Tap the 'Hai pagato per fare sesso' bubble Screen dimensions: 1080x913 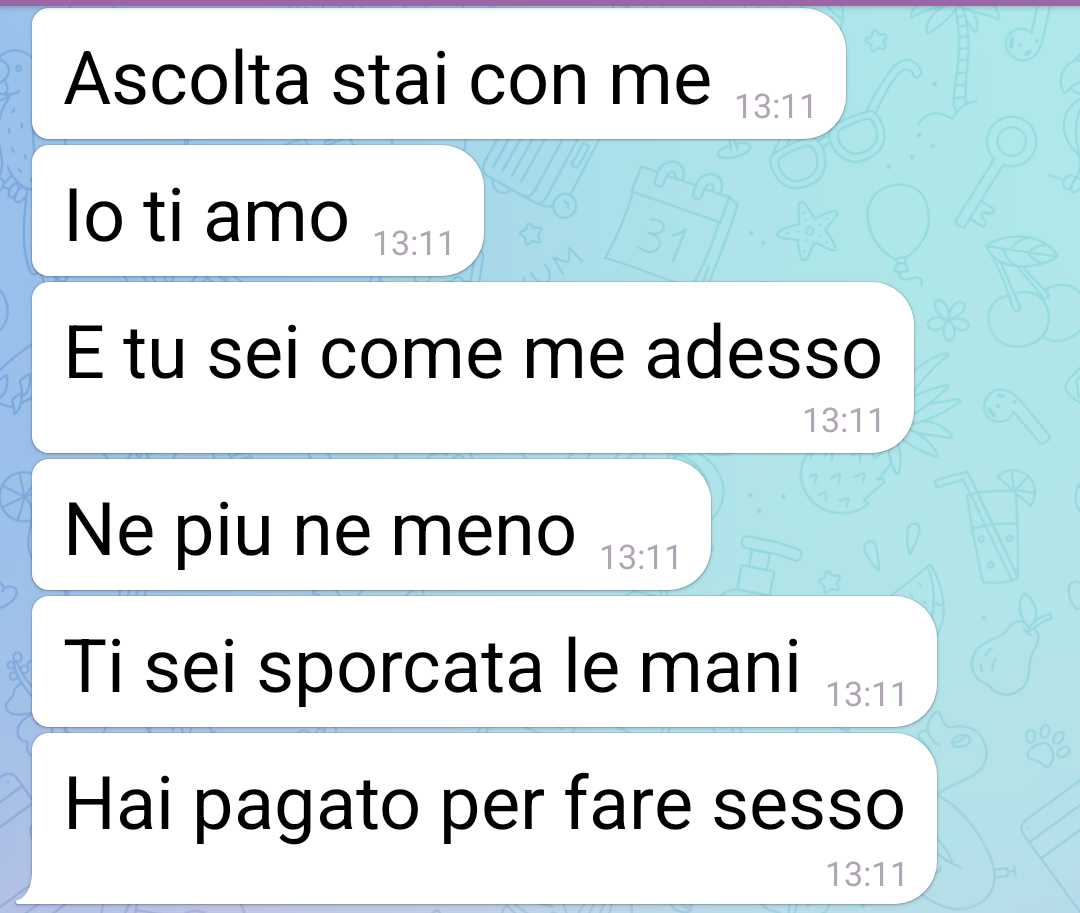pos(484,819)
